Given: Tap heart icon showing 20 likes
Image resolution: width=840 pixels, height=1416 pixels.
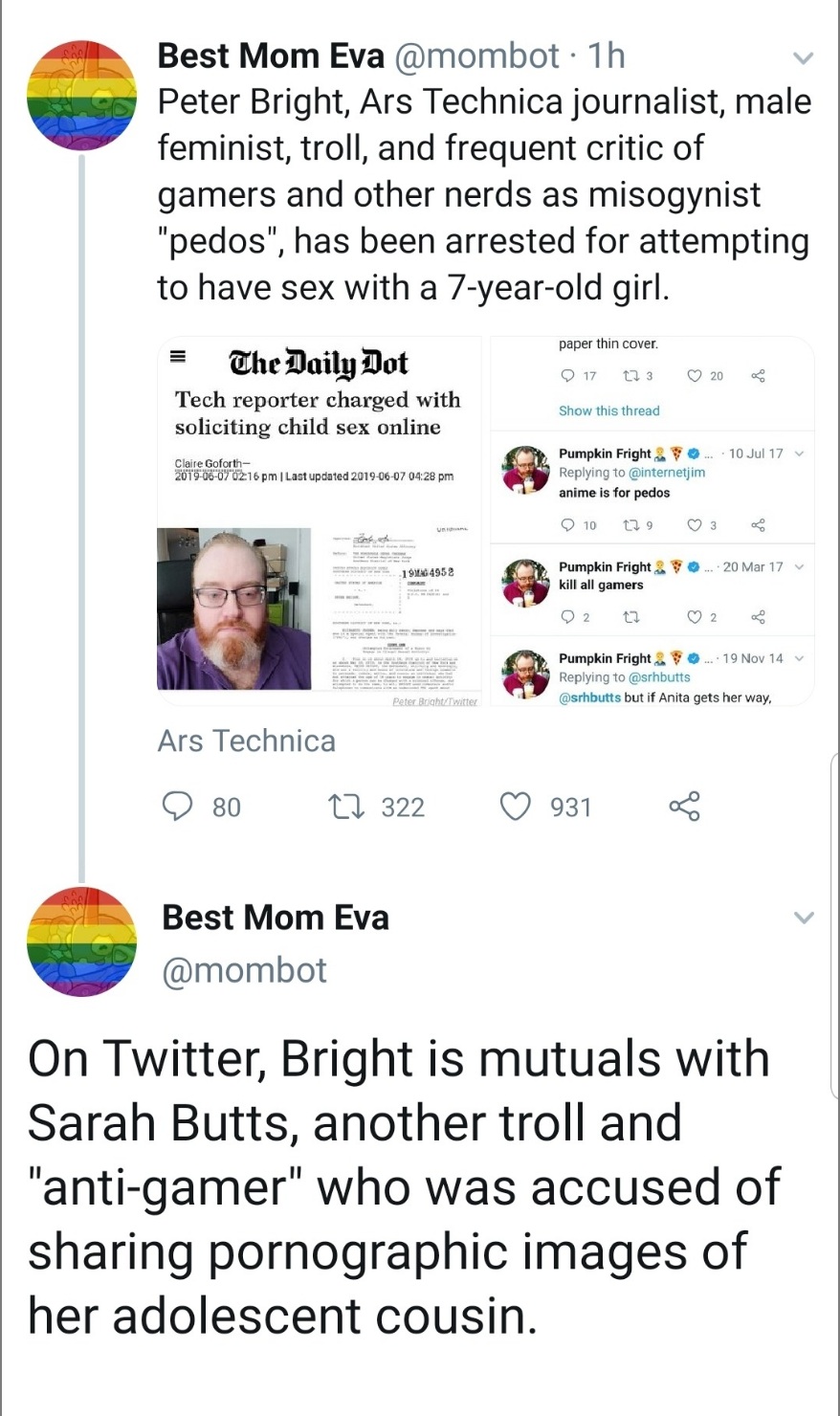Looking at the screenshot, I should (x=695, y=376).
